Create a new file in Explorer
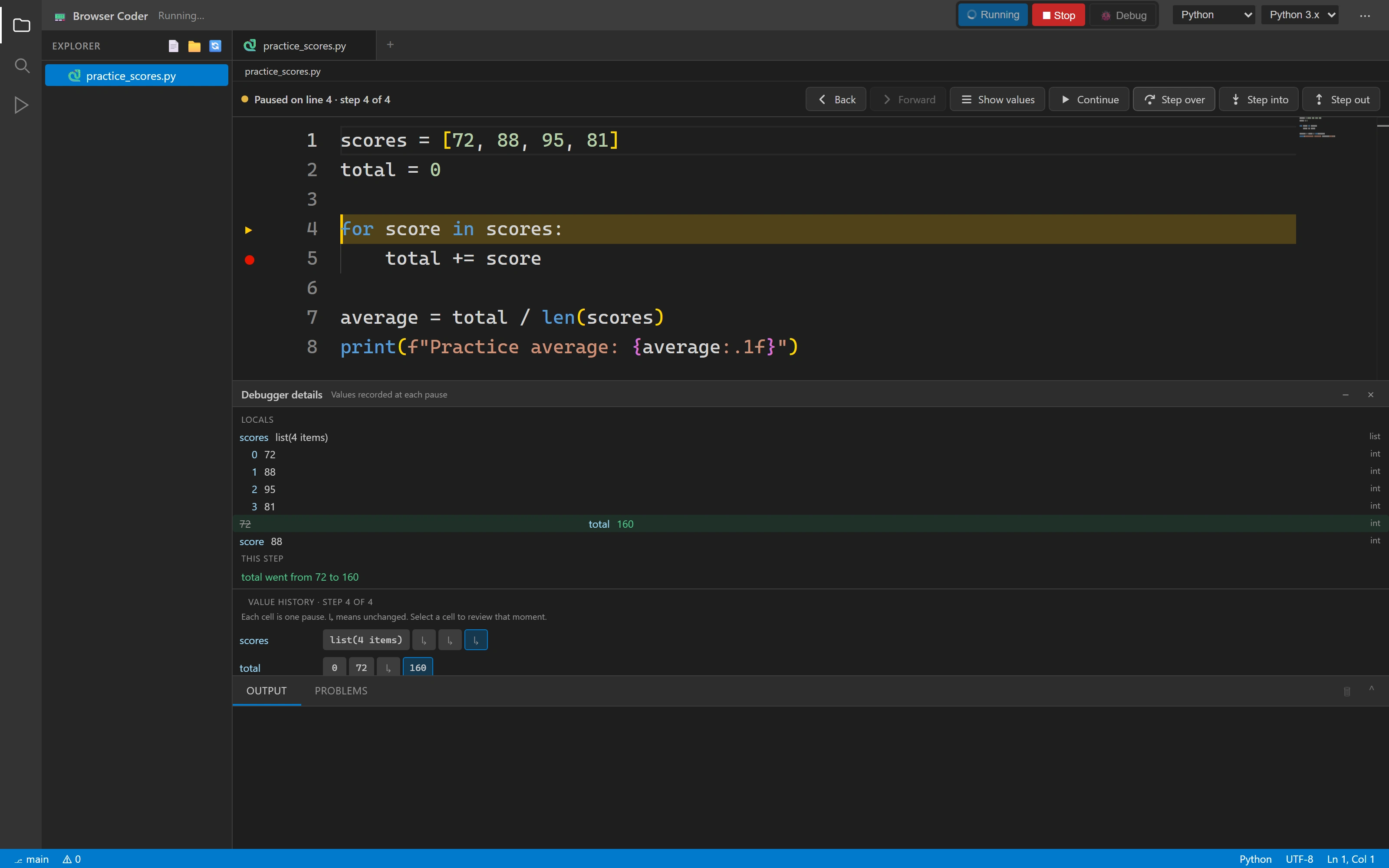1389x868 pixels. (173, 46)
